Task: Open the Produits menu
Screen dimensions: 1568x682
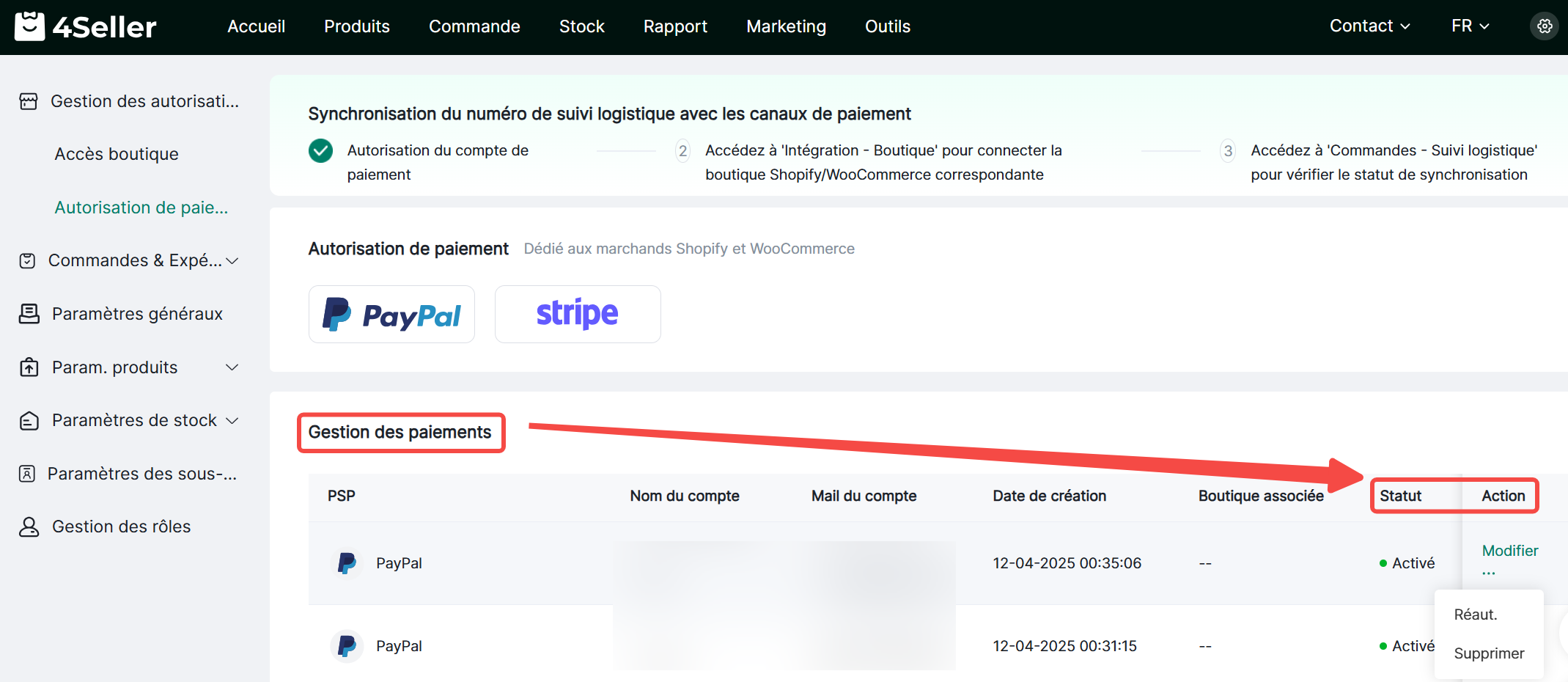Action: tap(357, 26)
